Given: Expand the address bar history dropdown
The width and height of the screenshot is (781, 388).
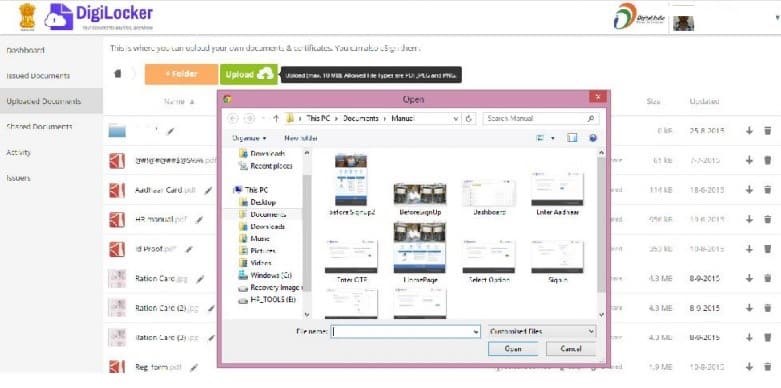Looking at the screenshot, I should [x=456, y=119].
